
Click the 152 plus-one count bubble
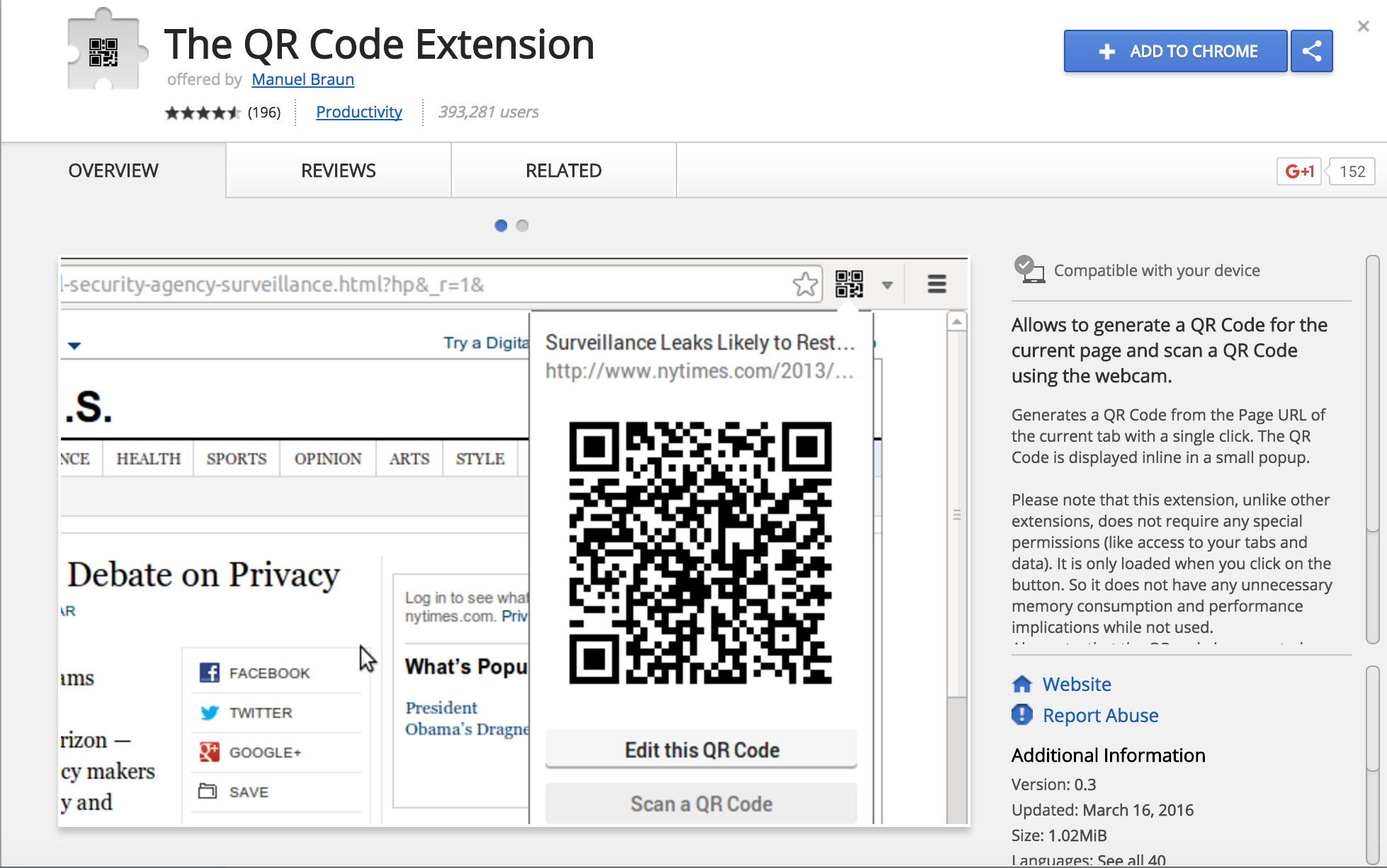1352,171
